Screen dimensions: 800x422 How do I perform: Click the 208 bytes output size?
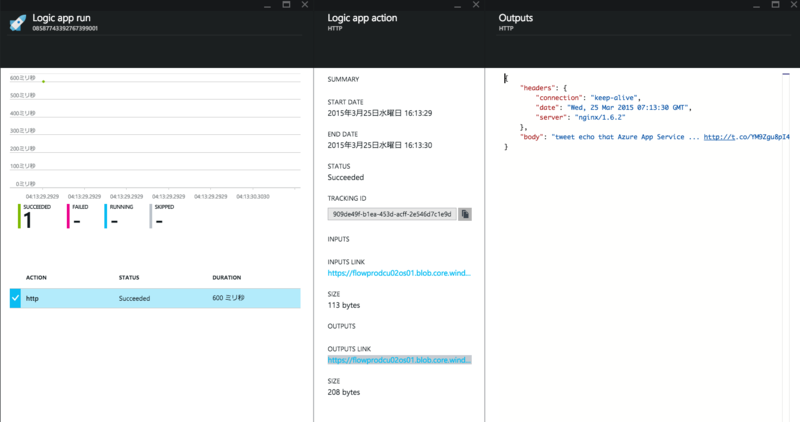click(344, 392)
